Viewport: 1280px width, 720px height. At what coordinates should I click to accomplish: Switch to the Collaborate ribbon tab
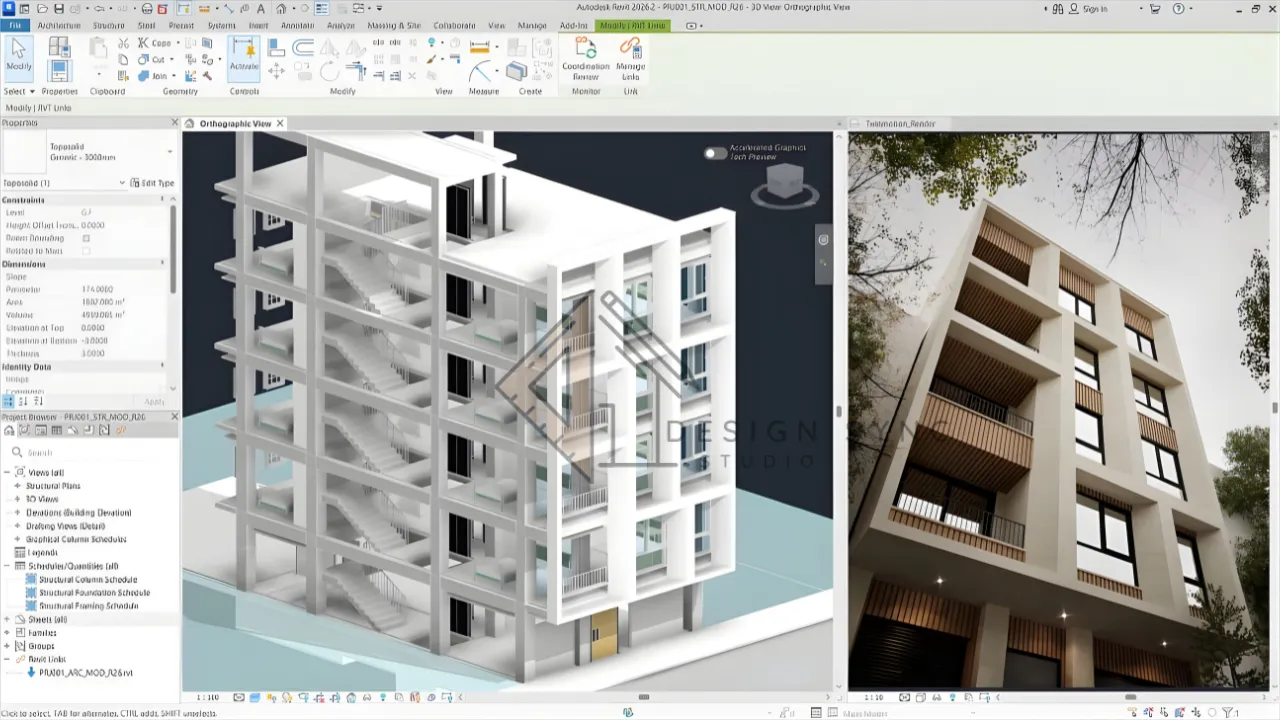click(x=455, y=25)
